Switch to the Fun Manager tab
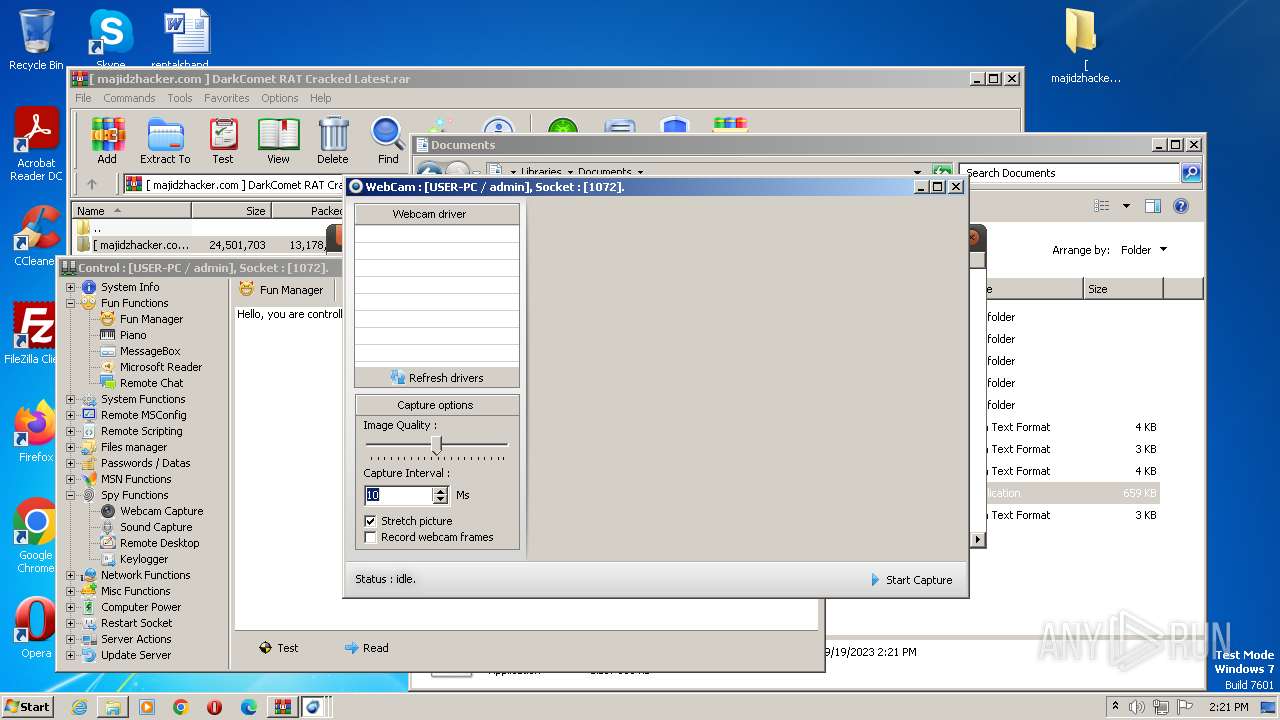This screenshot has height=720, width=1280. point(282,290)
